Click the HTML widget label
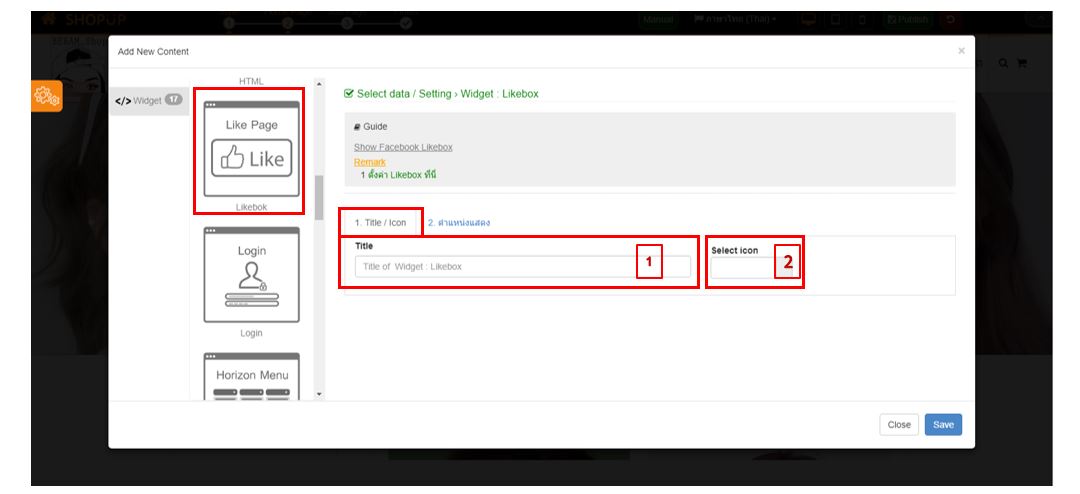Image resolution: width=1080 pixels, height=494 pixels. click(251, 81)
